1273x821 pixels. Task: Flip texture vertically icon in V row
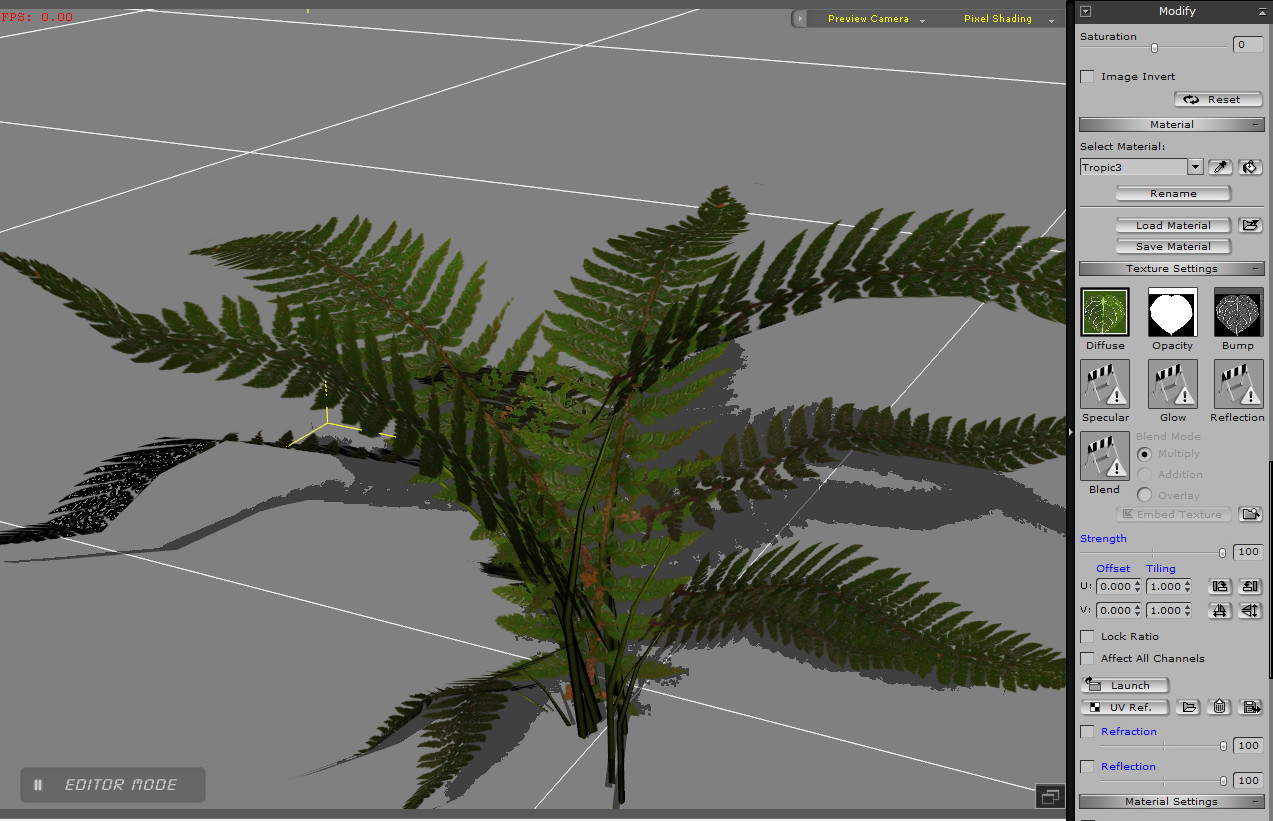pos(1250,610)
